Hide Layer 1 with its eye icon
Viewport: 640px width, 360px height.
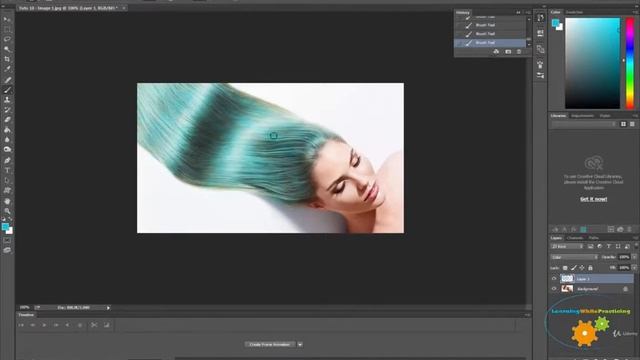(x=554, y=279)
